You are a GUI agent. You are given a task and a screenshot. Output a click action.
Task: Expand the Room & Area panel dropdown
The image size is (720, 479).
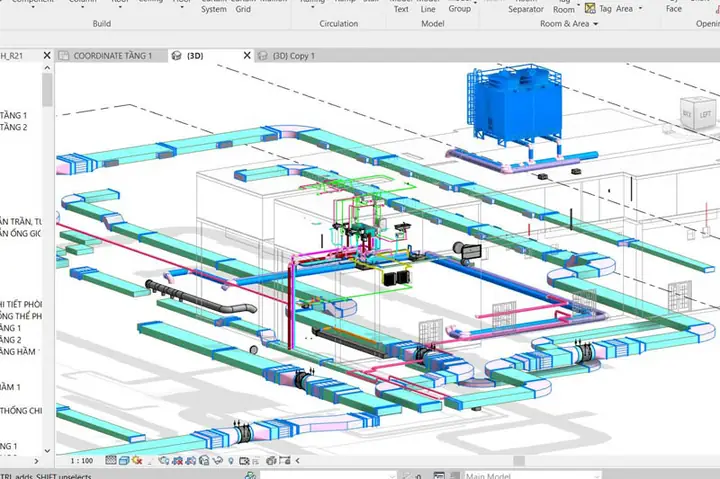coord(596,24)
